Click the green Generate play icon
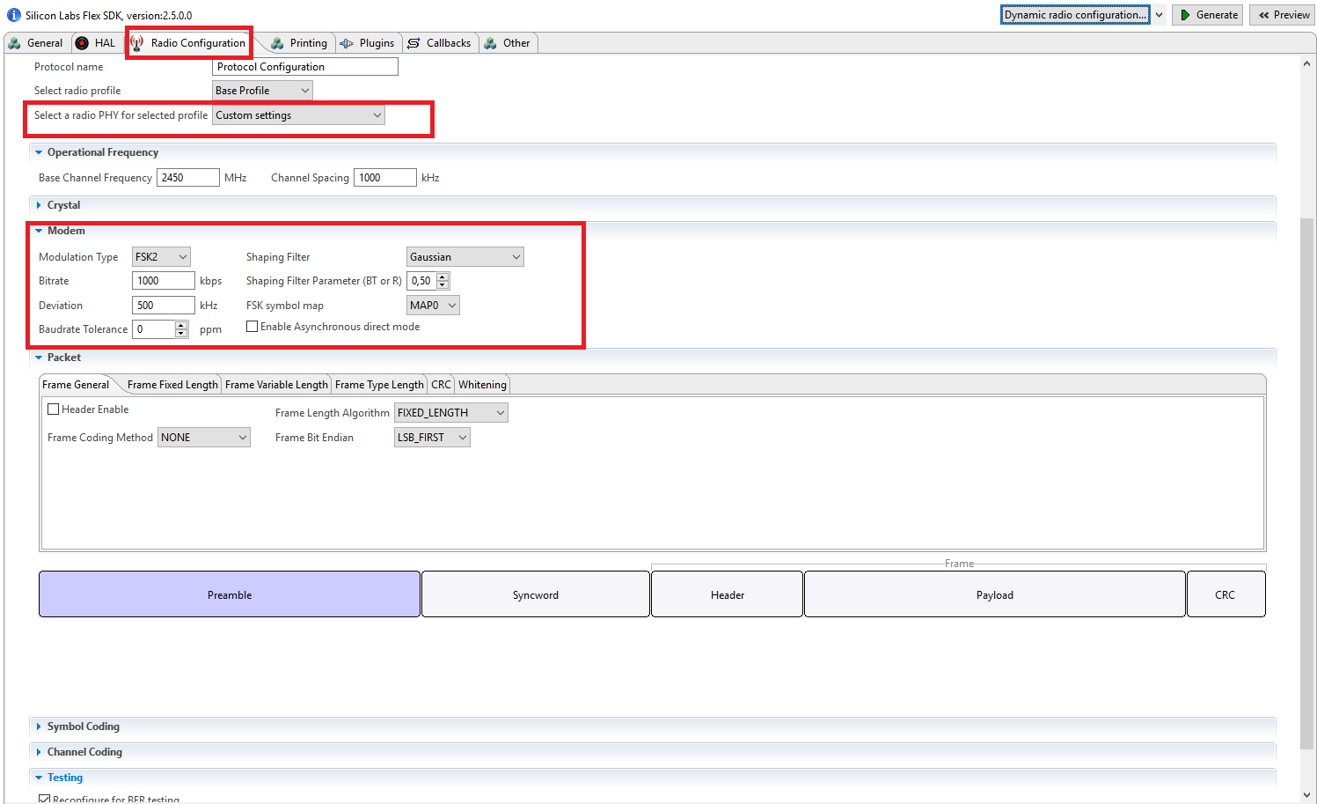Viewport: 1317px width, 804px height. click(x=1185, y=15)
